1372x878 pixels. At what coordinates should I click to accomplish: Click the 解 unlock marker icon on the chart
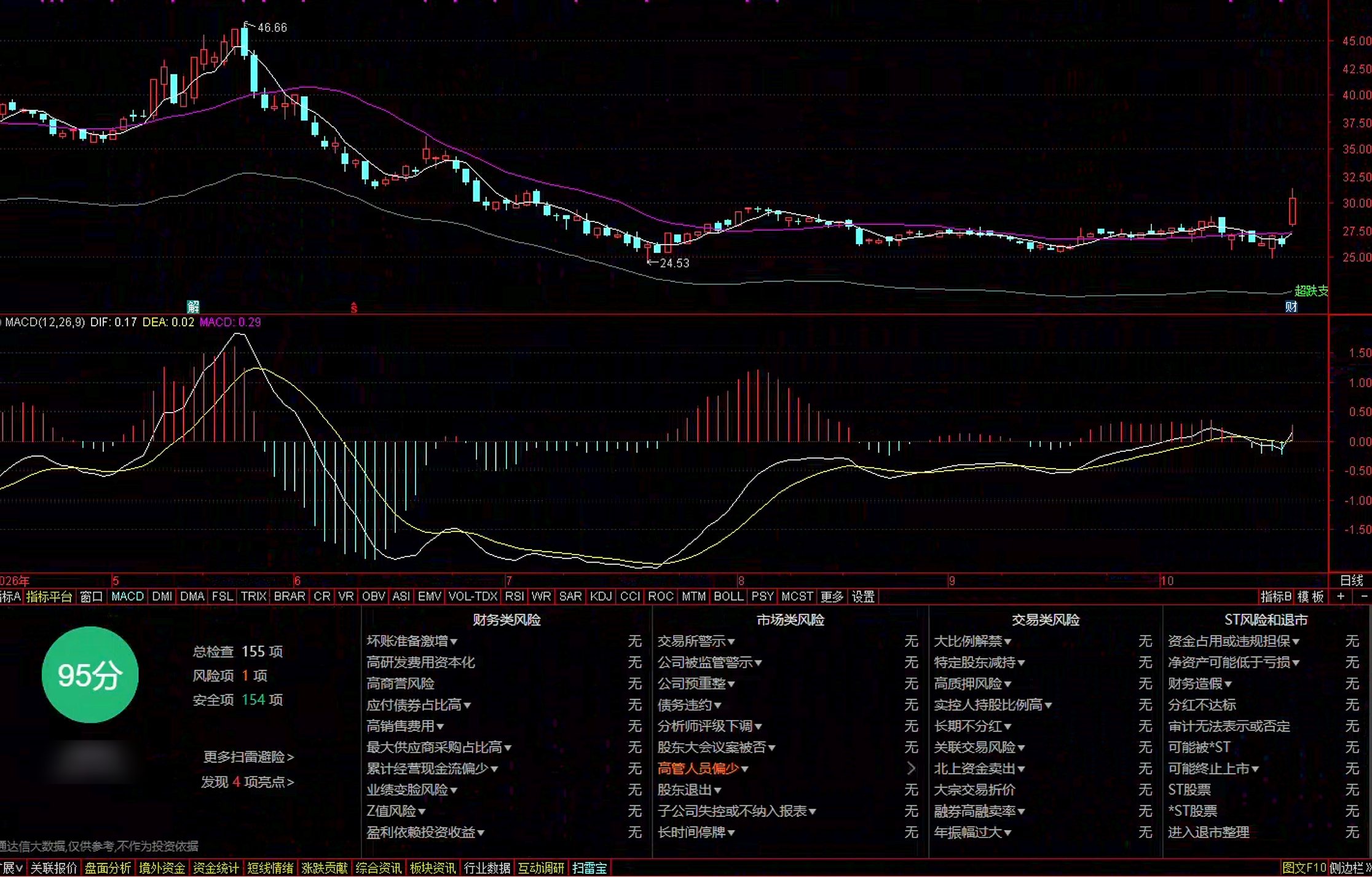193,306
